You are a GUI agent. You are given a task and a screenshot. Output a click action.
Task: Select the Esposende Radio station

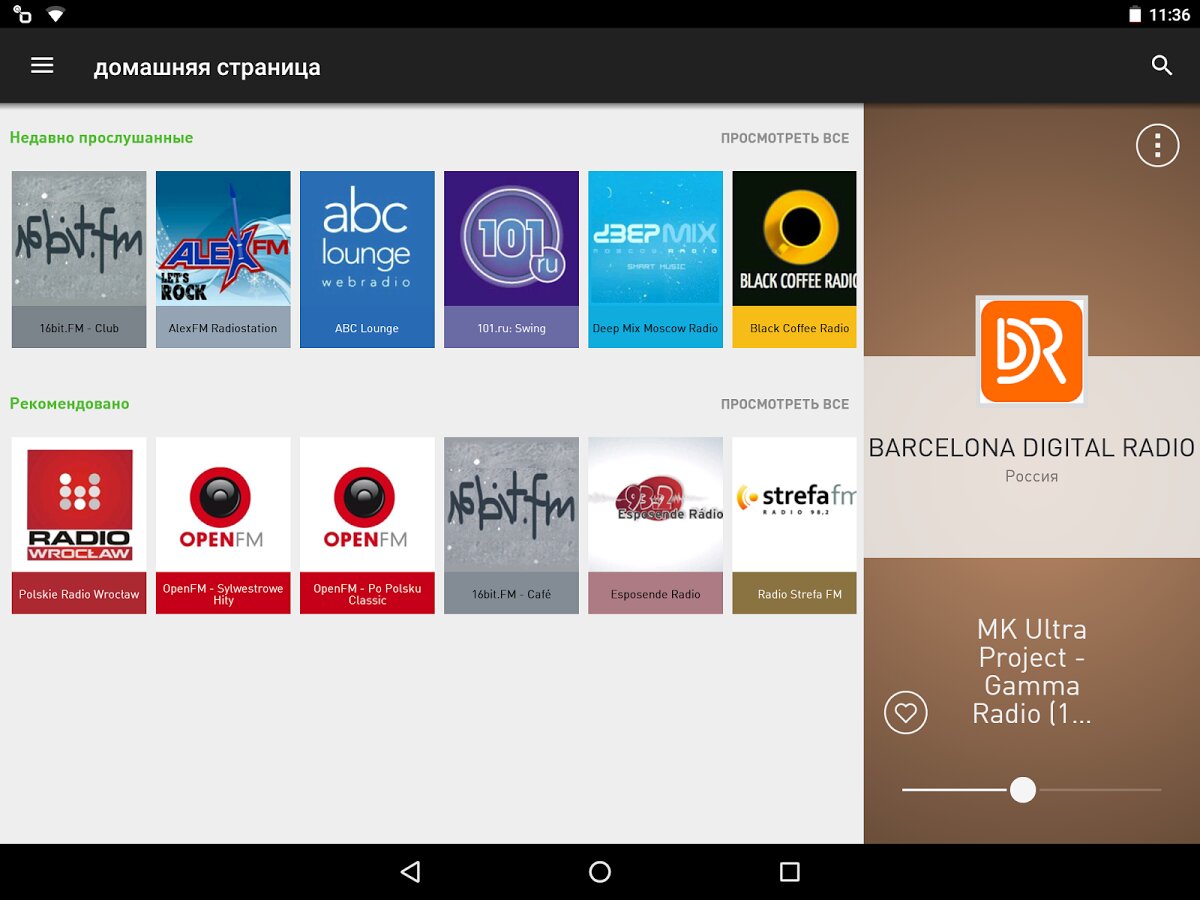tap(655, 525)
